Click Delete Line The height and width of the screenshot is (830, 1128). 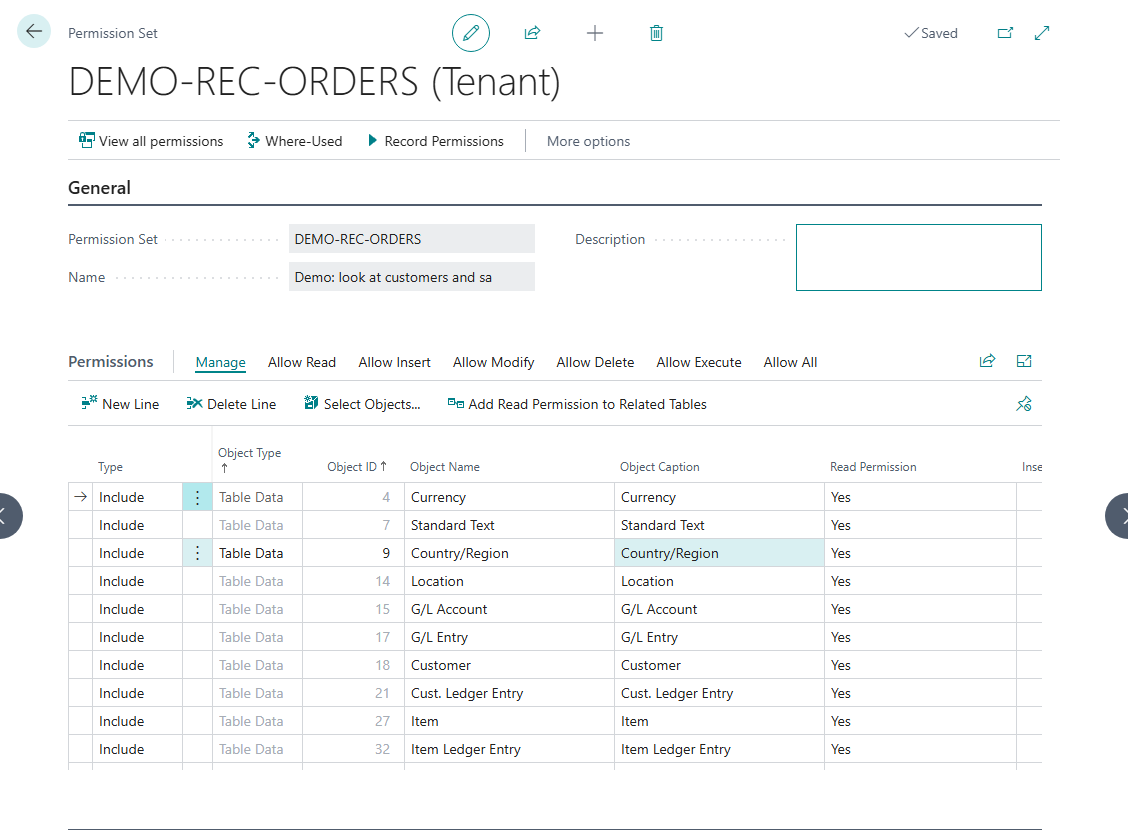231,403
